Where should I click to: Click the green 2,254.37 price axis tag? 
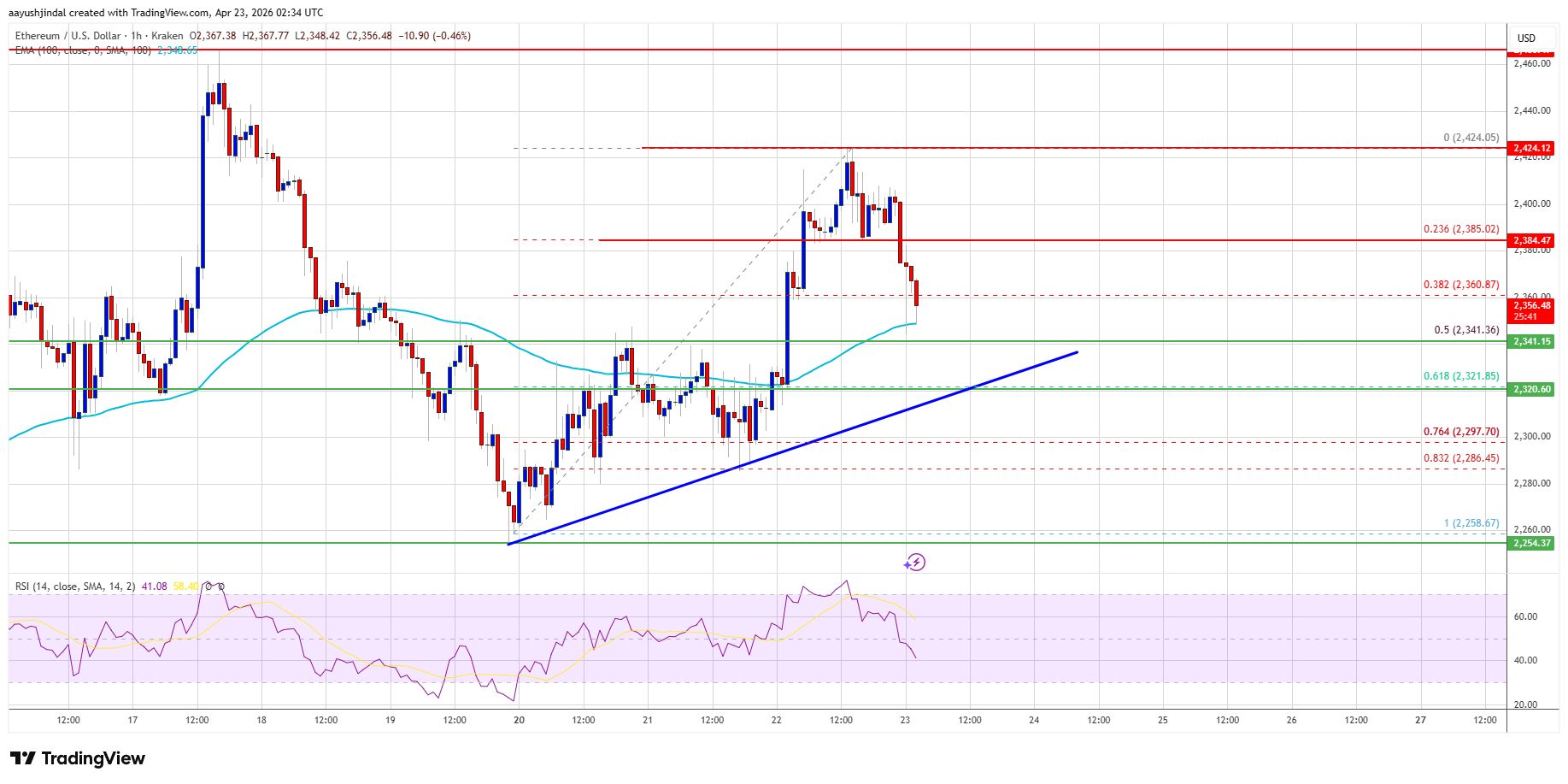[x=1531, y=543]
